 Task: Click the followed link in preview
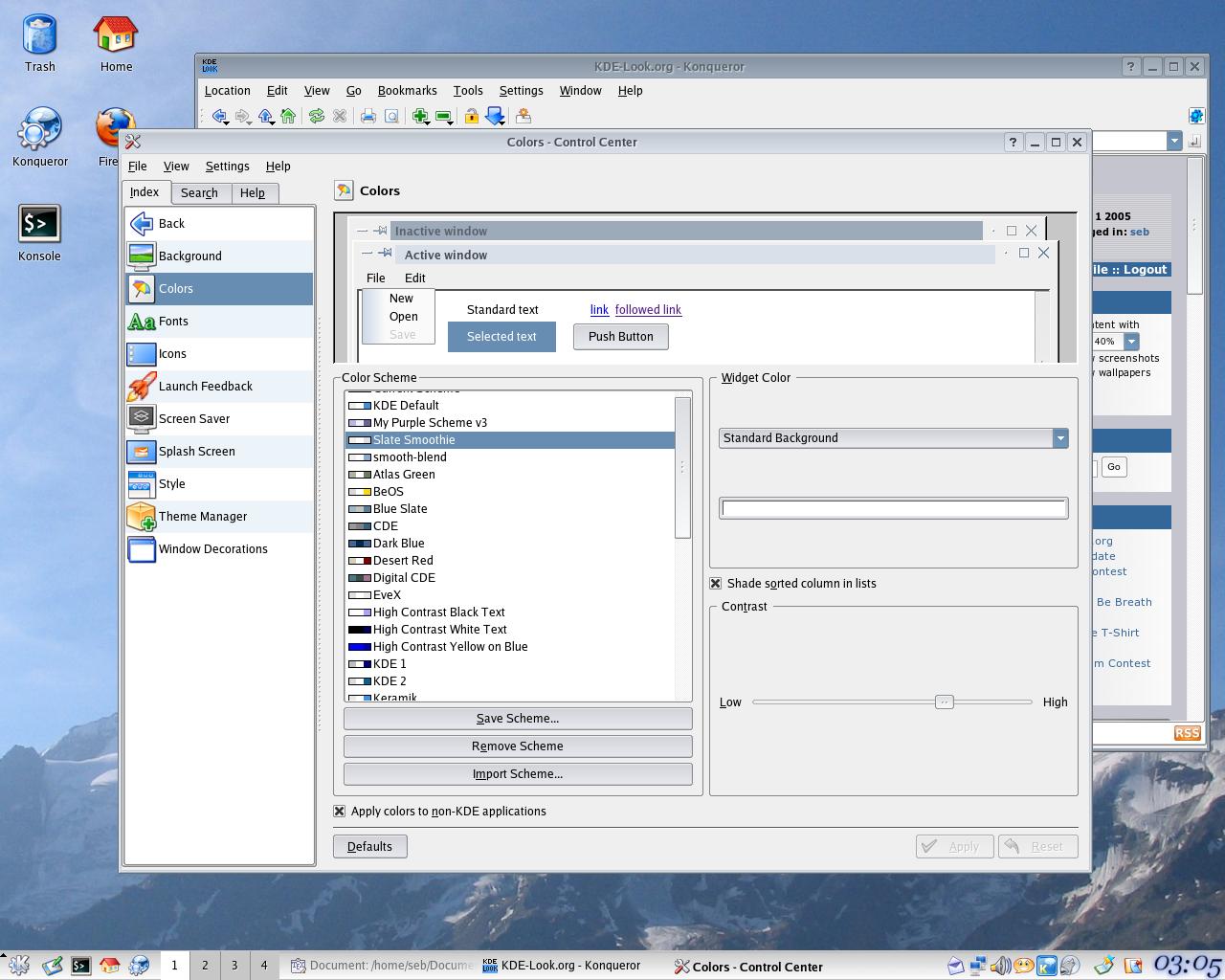tap(648, 310)
